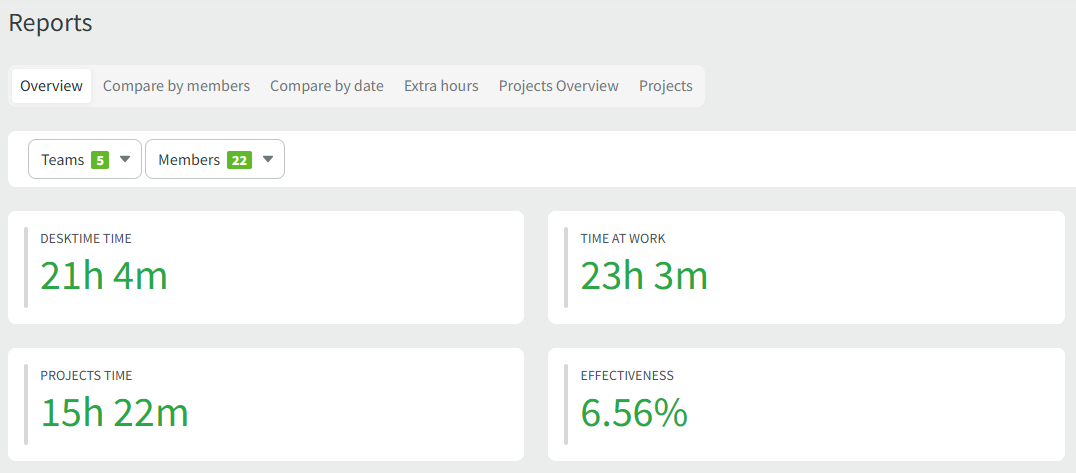Switch to the Projects tab
Viewport: 1076px width, 473px height.
tap(665, 86)
